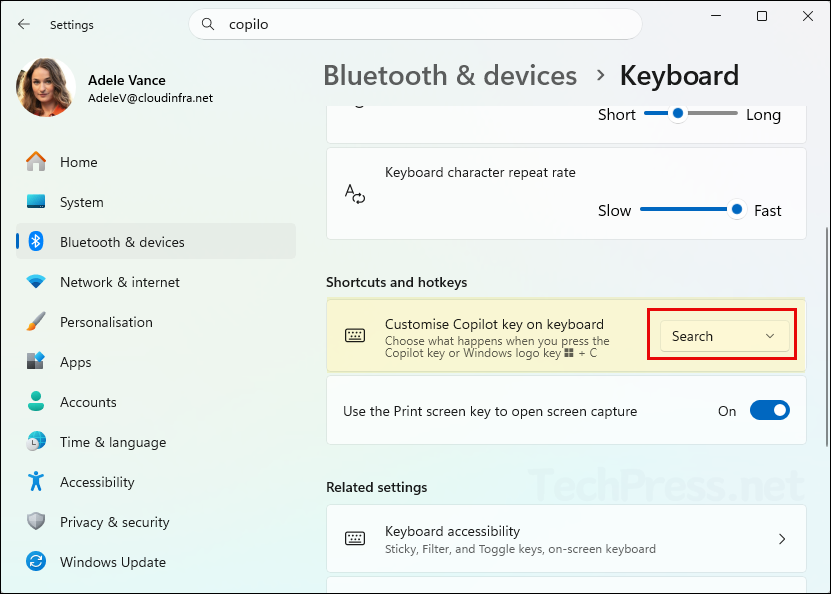Screen dimensions: 831x594
Task: Click the back arrow in the title bar
Action: pyautogui.click(x=23, y=24)
